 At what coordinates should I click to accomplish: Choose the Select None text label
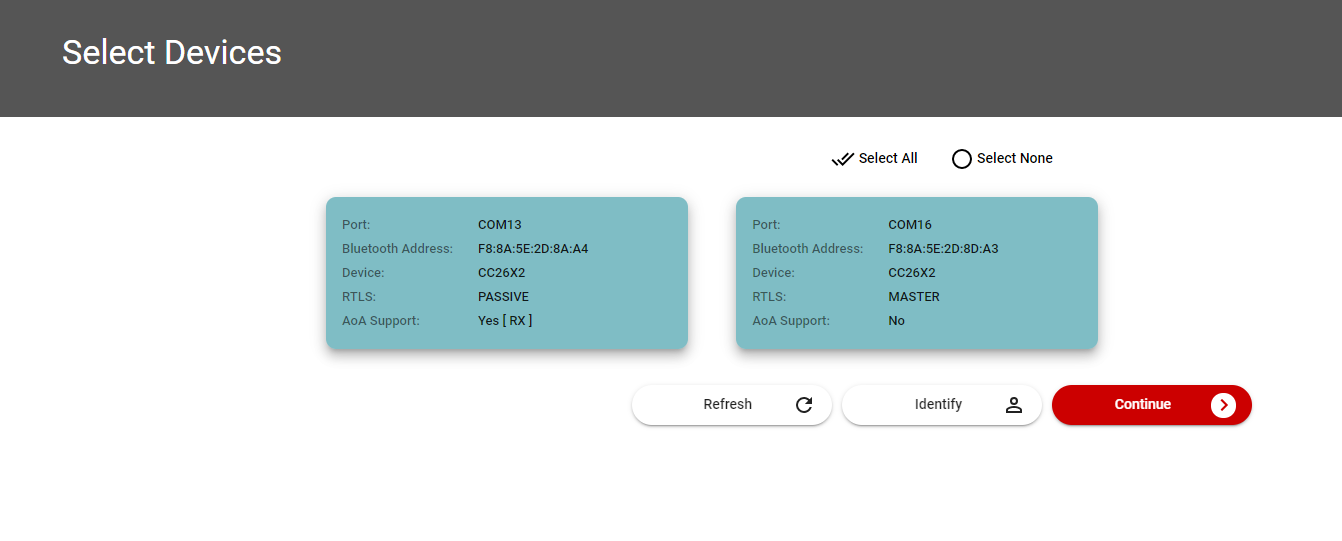1014,158
